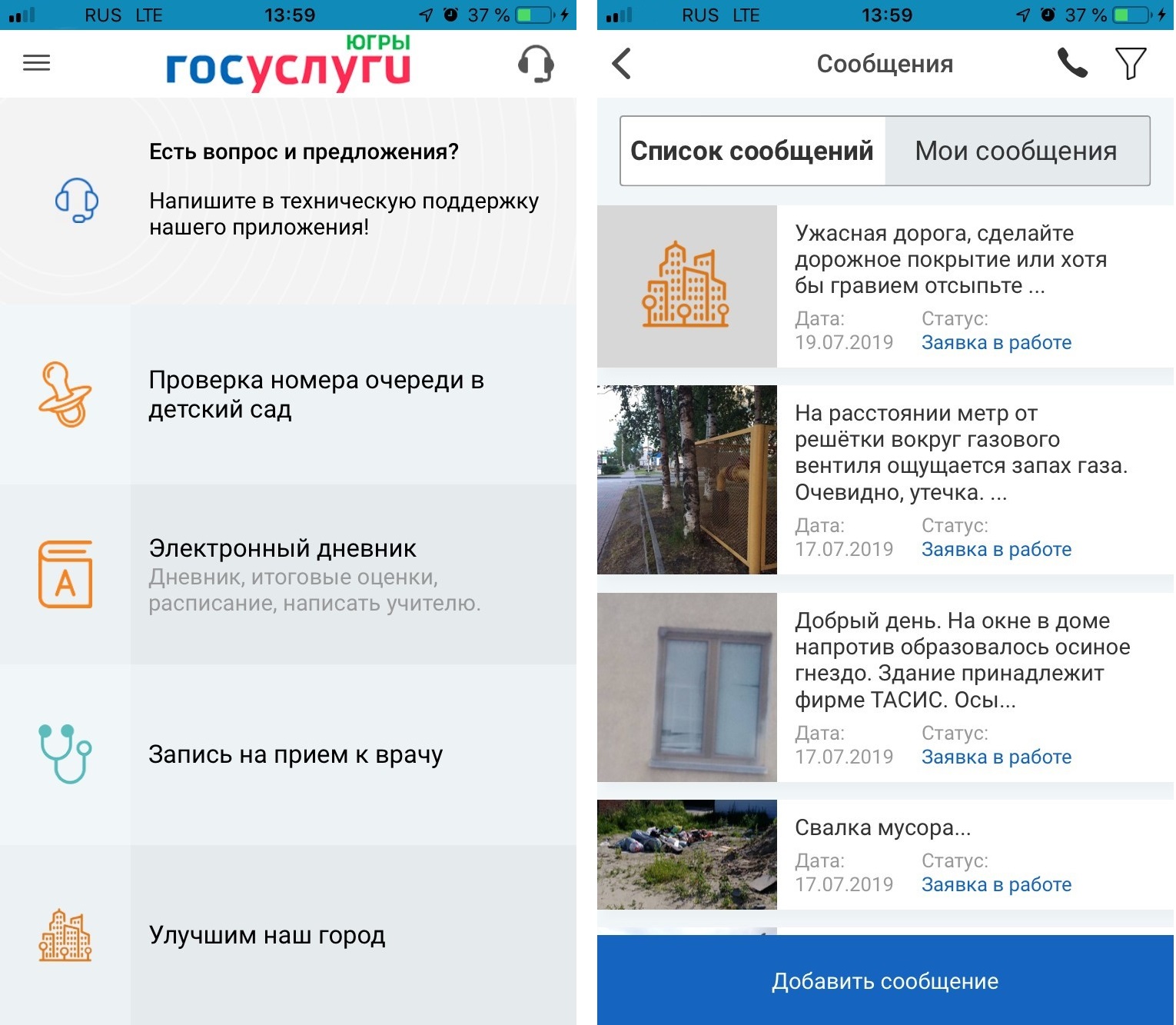Tap the headset support icon in header
Viewport: 1176px width, 1025px height.
coord(536,64)
